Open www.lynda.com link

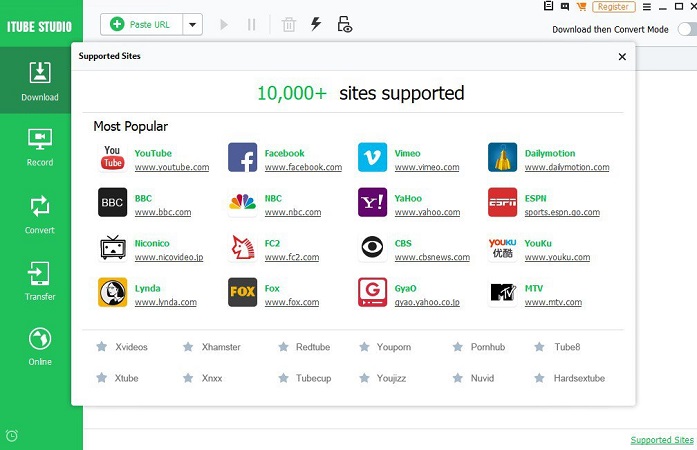coord(165,302)
